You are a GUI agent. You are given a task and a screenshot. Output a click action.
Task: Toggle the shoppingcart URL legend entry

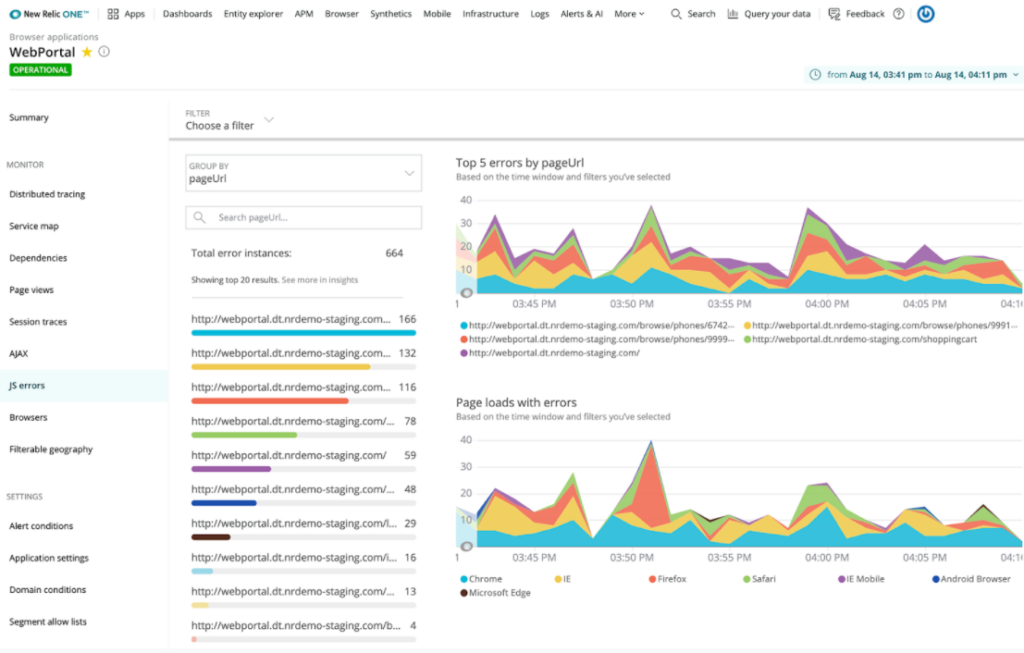point(861,339)
